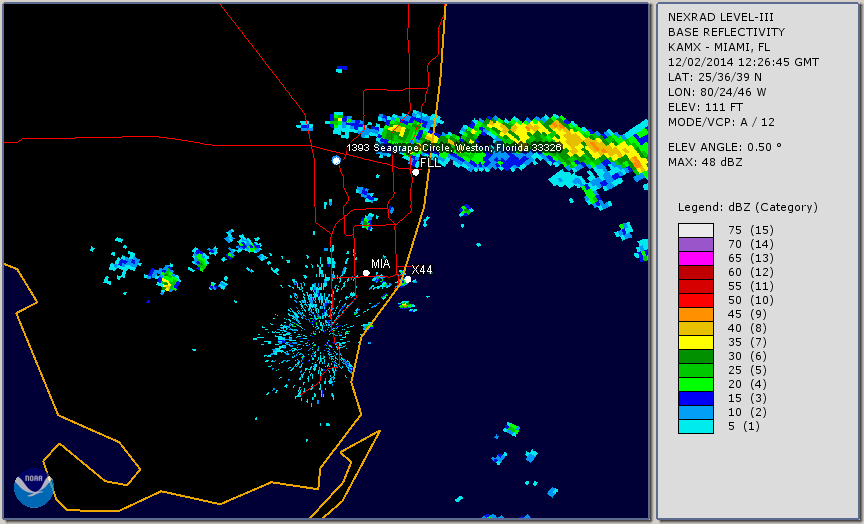Click the 'NEXRAD LEVEL-III' title text
Screen dimensions: 864x524
point(721,18)
